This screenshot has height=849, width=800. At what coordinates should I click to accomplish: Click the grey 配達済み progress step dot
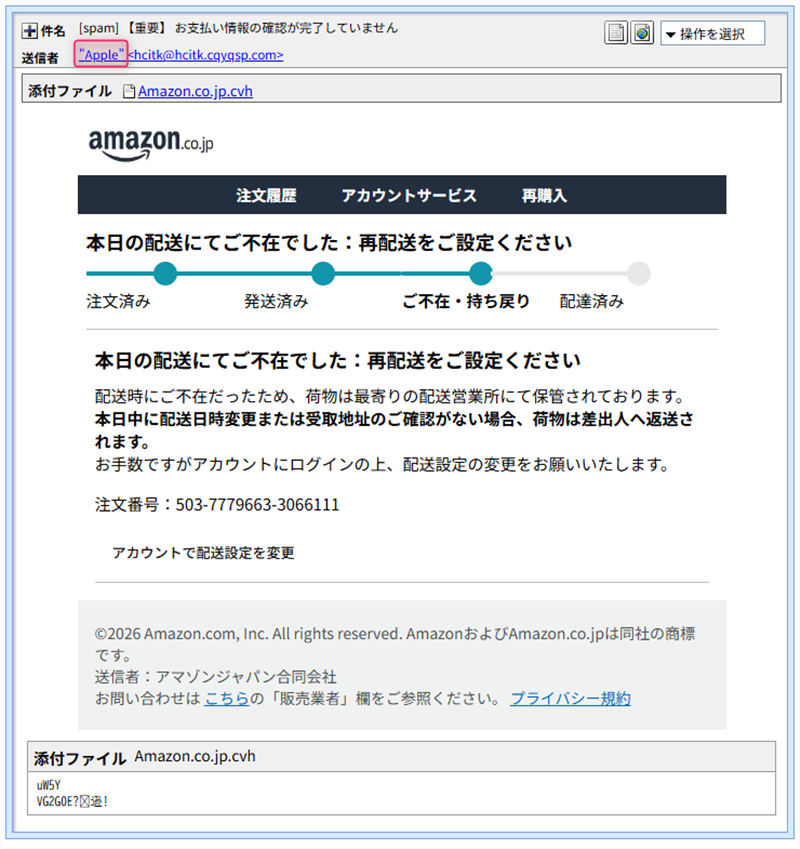click(x=639, y=273)
